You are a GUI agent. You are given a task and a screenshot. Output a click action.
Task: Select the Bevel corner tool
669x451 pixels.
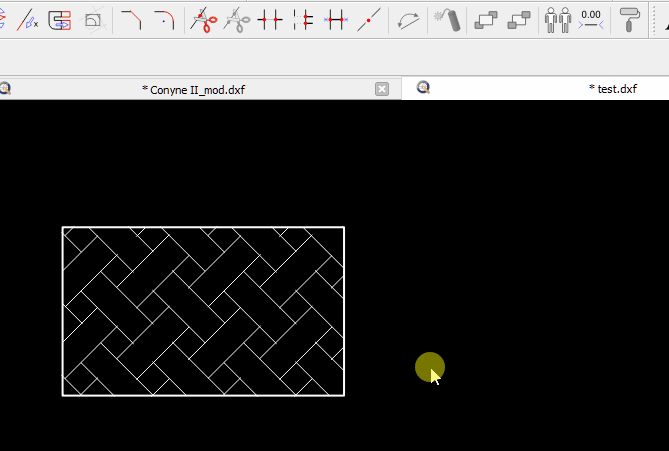pos(131,18)
